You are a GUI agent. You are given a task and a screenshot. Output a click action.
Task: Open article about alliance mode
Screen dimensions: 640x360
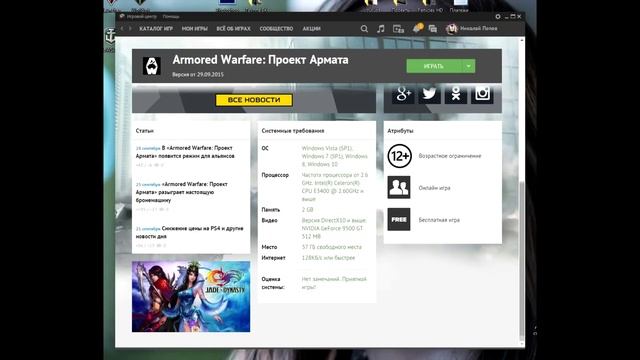pyautogui.click(x=185, y=152)
